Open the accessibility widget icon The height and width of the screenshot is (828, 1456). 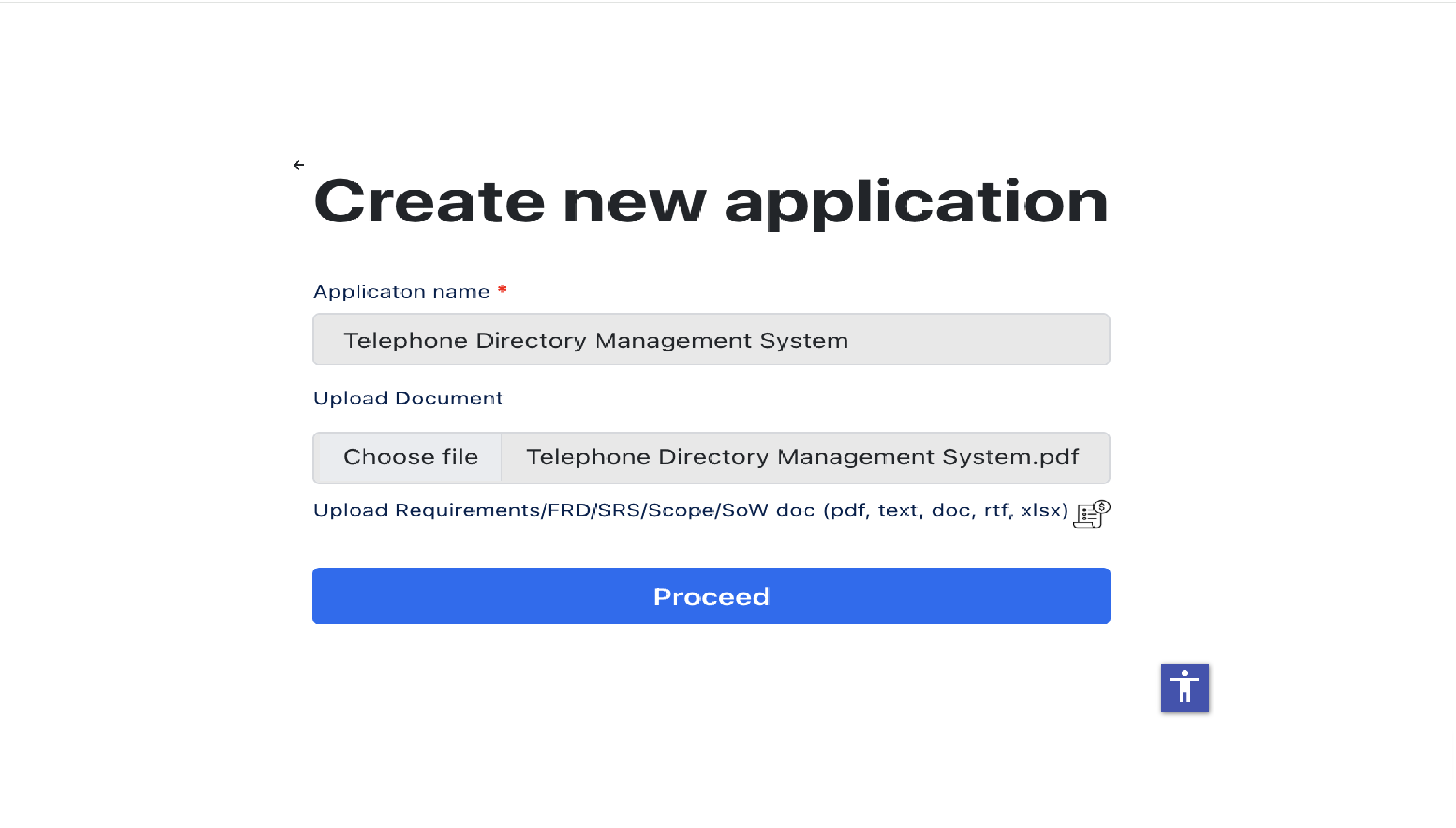[x=1185, y=688]
